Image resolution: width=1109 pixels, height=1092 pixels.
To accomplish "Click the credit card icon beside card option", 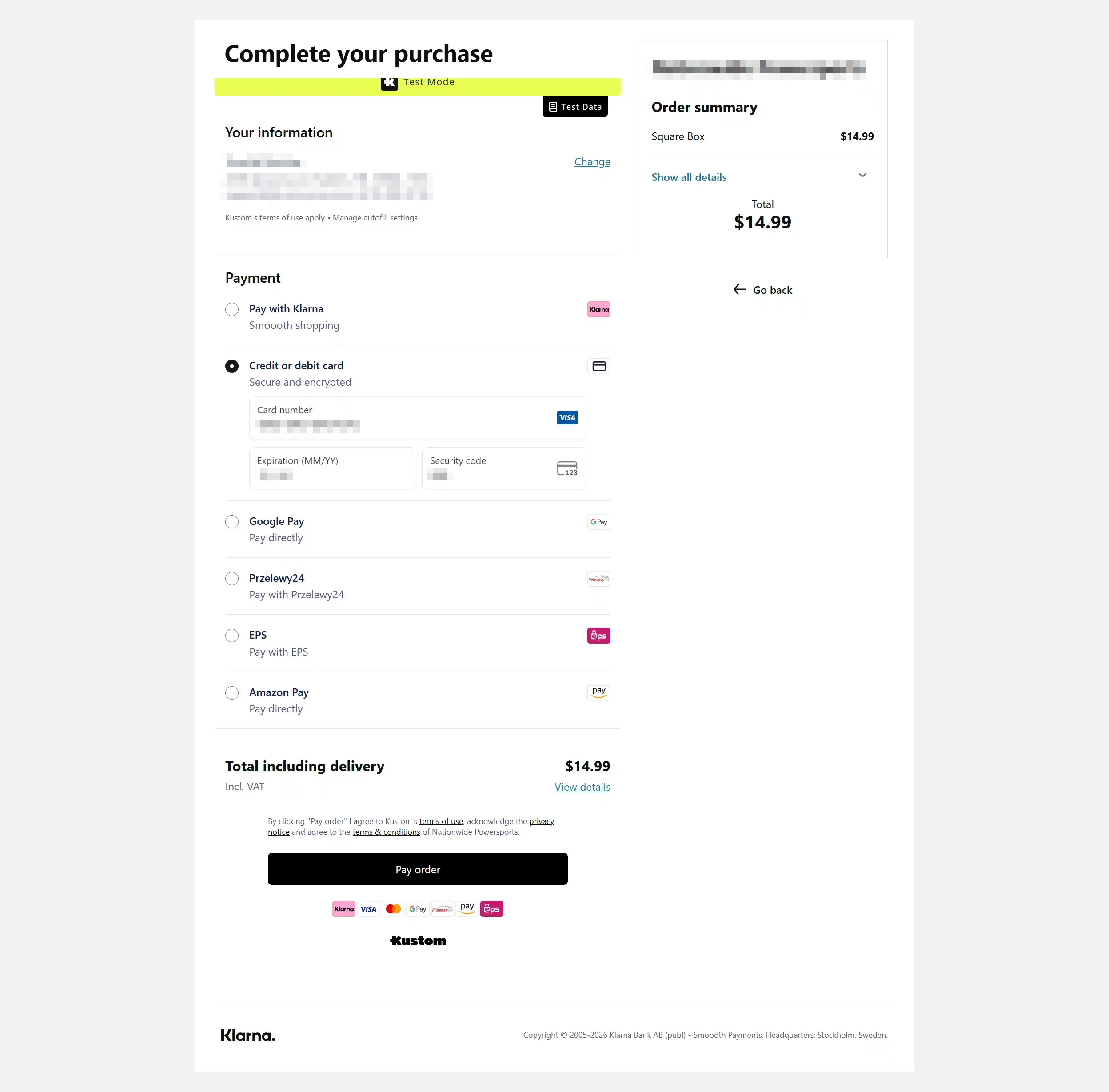I will pos(598,366).
